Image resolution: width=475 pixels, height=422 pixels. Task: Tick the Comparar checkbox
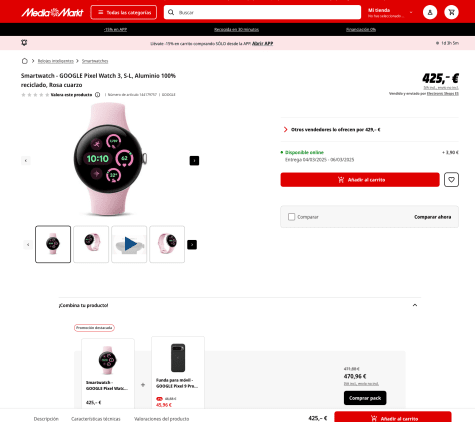291,217
